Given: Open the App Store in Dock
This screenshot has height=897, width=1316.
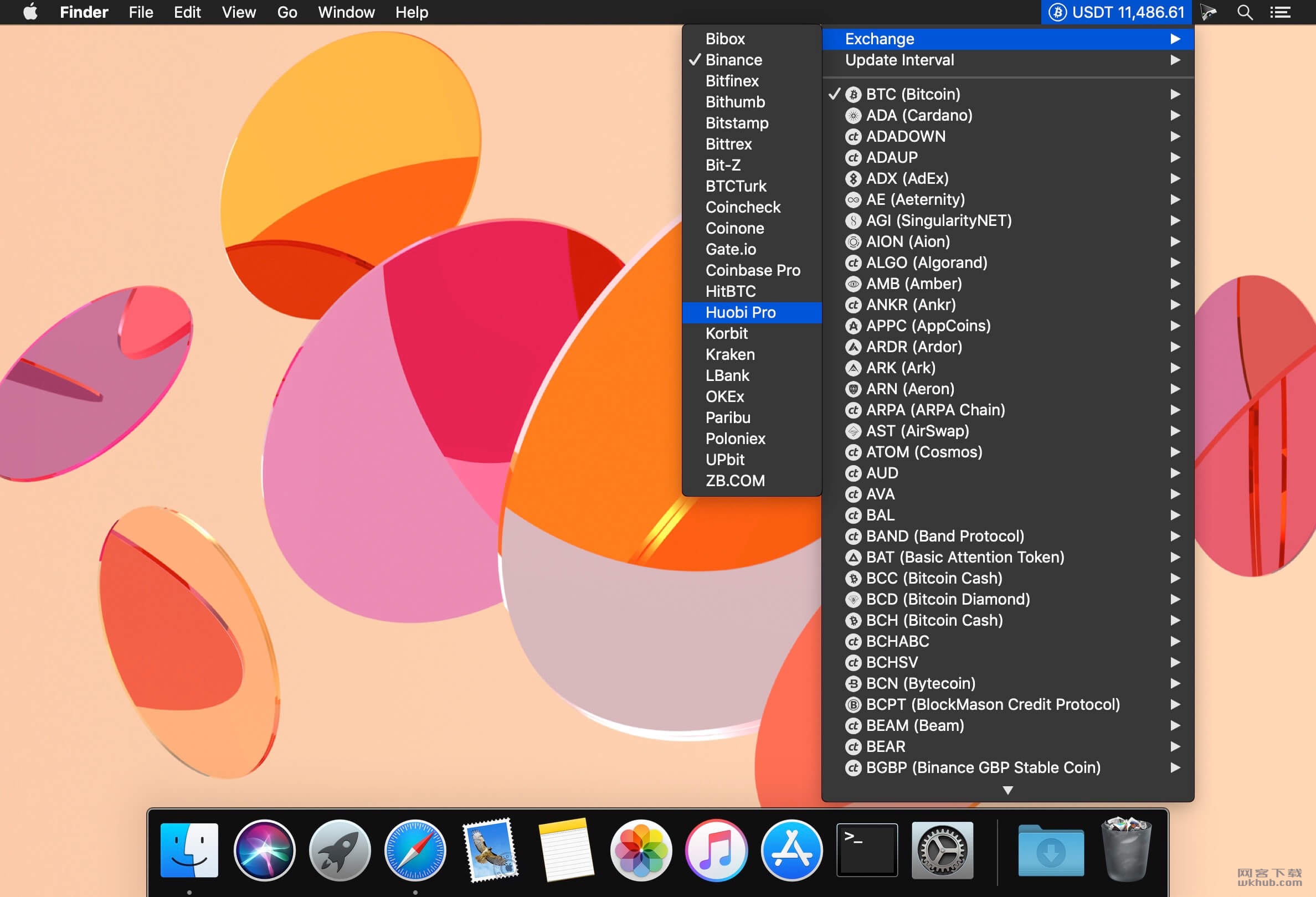Looking at the screenshot, I should coord(791,849).
